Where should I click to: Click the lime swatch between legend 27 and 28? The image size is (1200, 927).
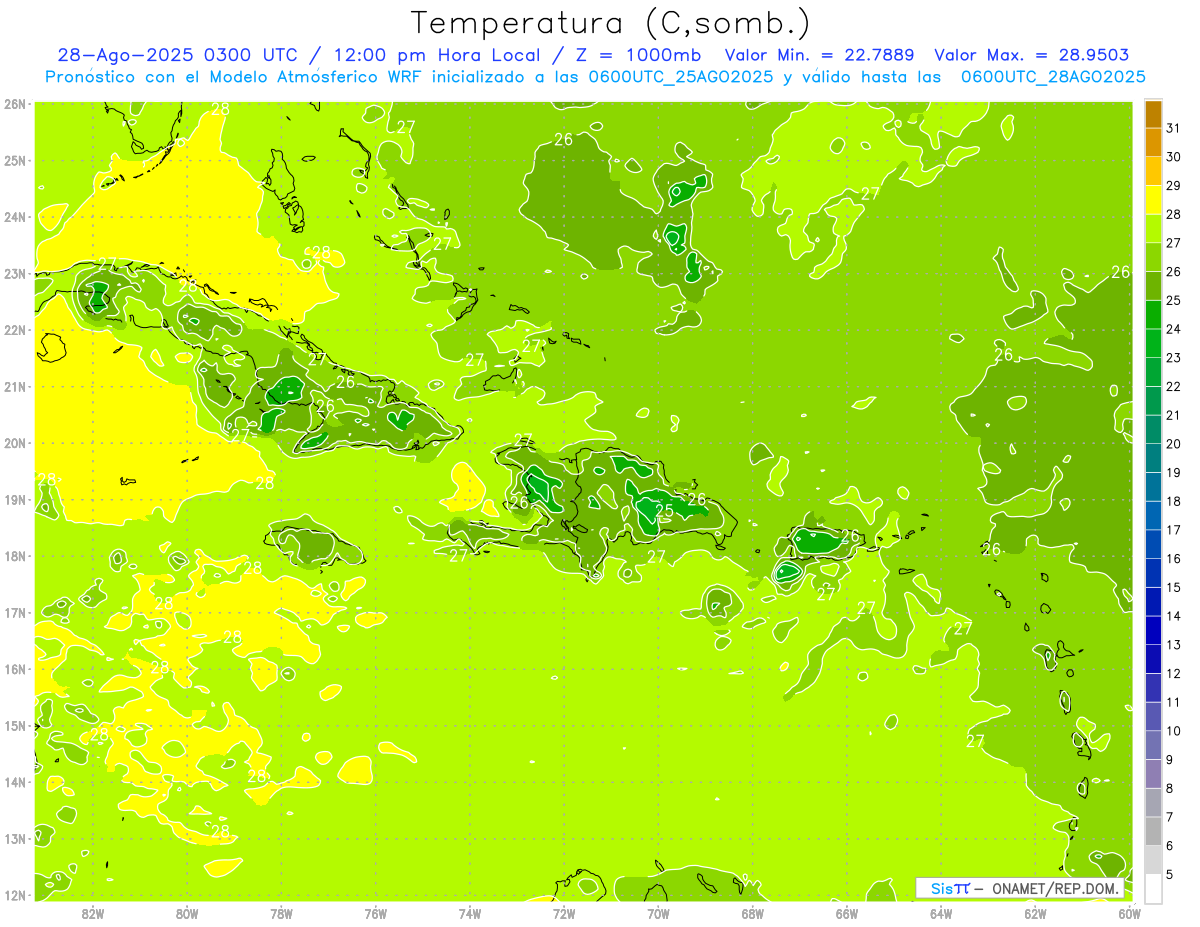click(x=1153, y=229)
